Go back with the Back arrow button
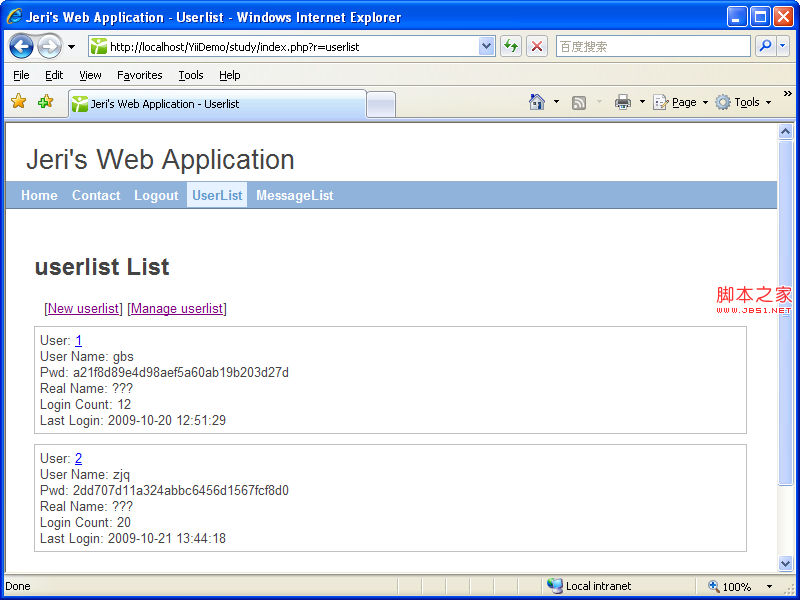800x600 pixels. (x=21, y=47)
